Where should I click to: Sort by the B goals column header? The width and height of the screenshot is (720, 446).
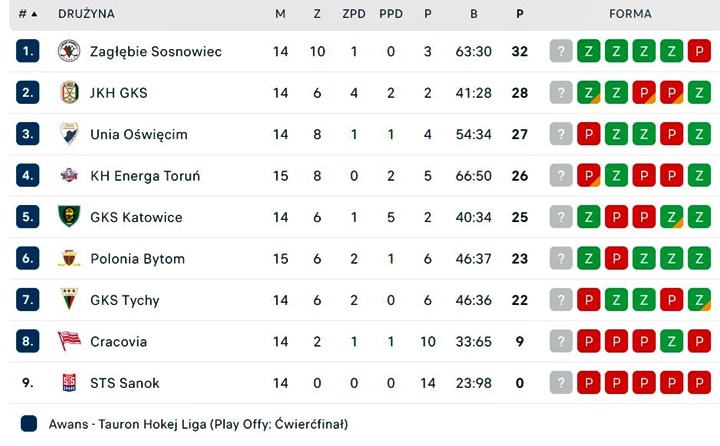point(473,14)
